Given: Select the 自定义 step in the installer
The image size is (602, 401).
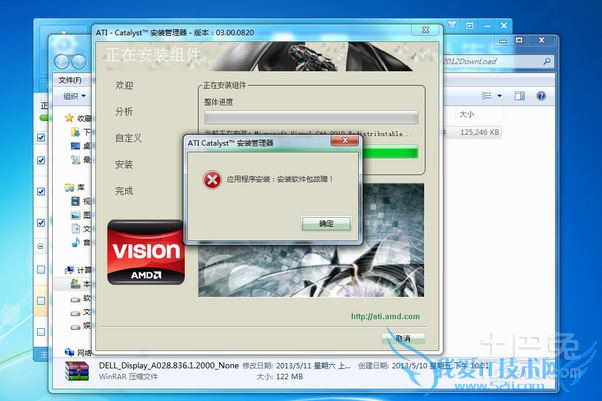Looking at the screenshot, I should click(129, 138).
